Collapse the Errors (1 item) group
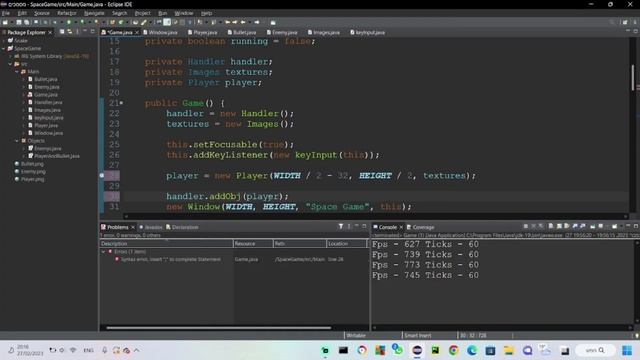Viewport: 640px width, 360px height. point(103,252)
